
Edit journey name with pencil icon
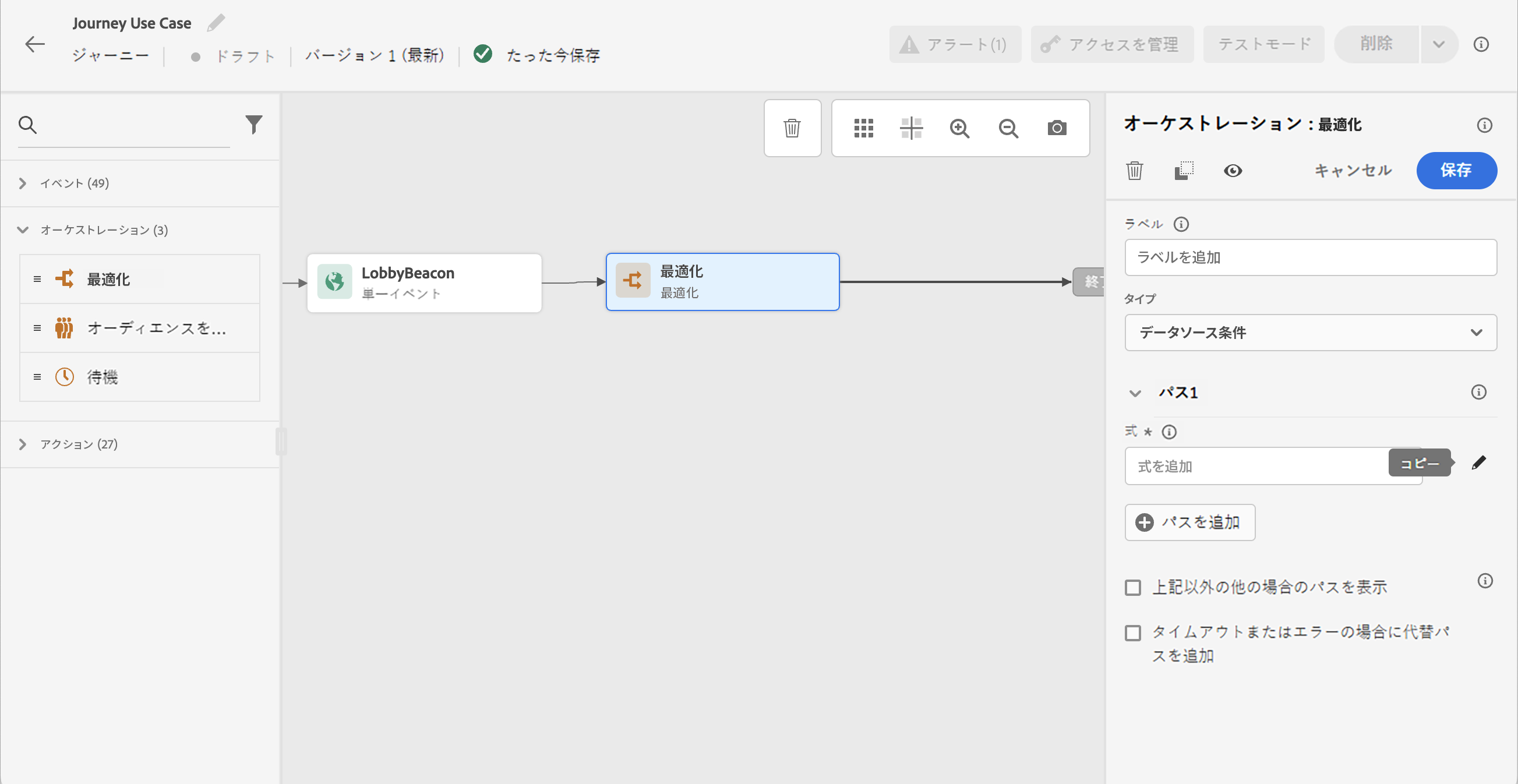pos(216,23)
